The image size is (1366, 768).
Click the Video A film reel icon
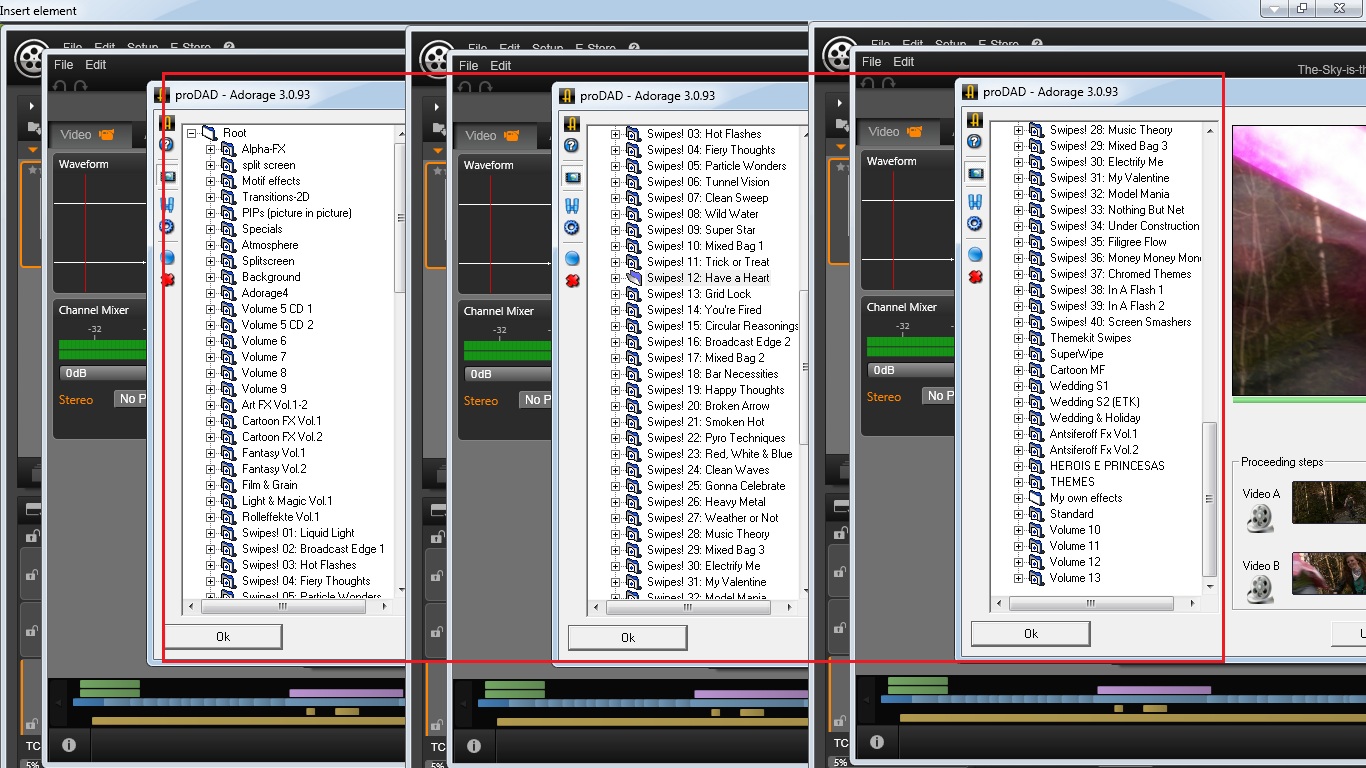click(x=1261, y=517)
